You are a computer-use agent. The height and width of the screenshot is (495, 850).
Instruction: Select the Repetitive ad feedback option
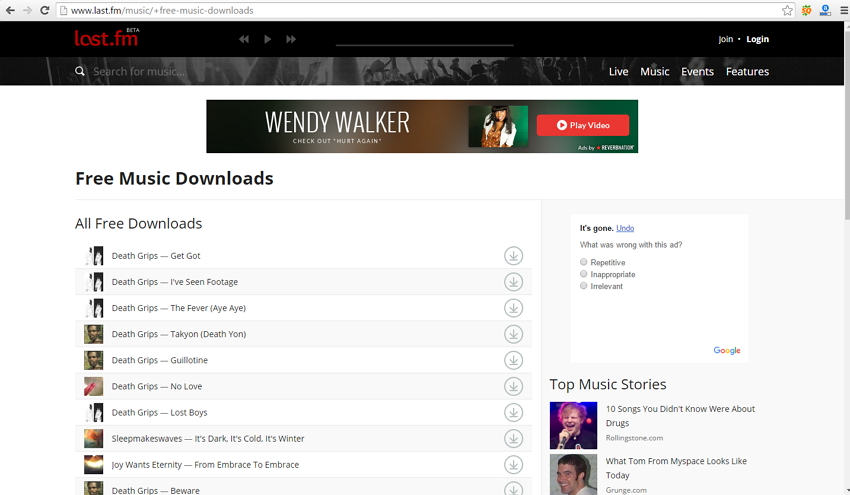tap(584, 262)
